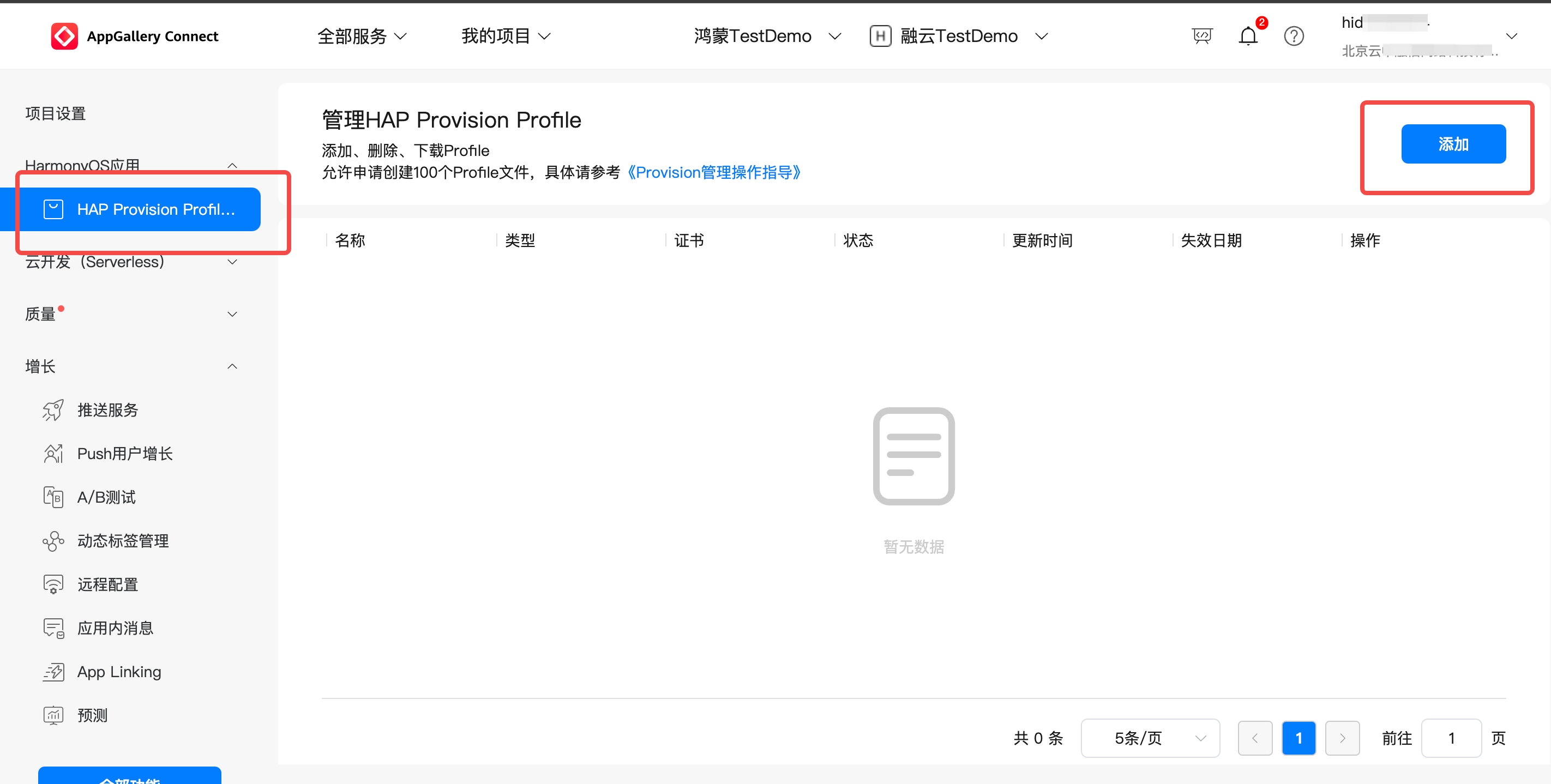Collapse the HarmonyOS应用 section
Screen dimensions: 1551x784
point(232,165)
